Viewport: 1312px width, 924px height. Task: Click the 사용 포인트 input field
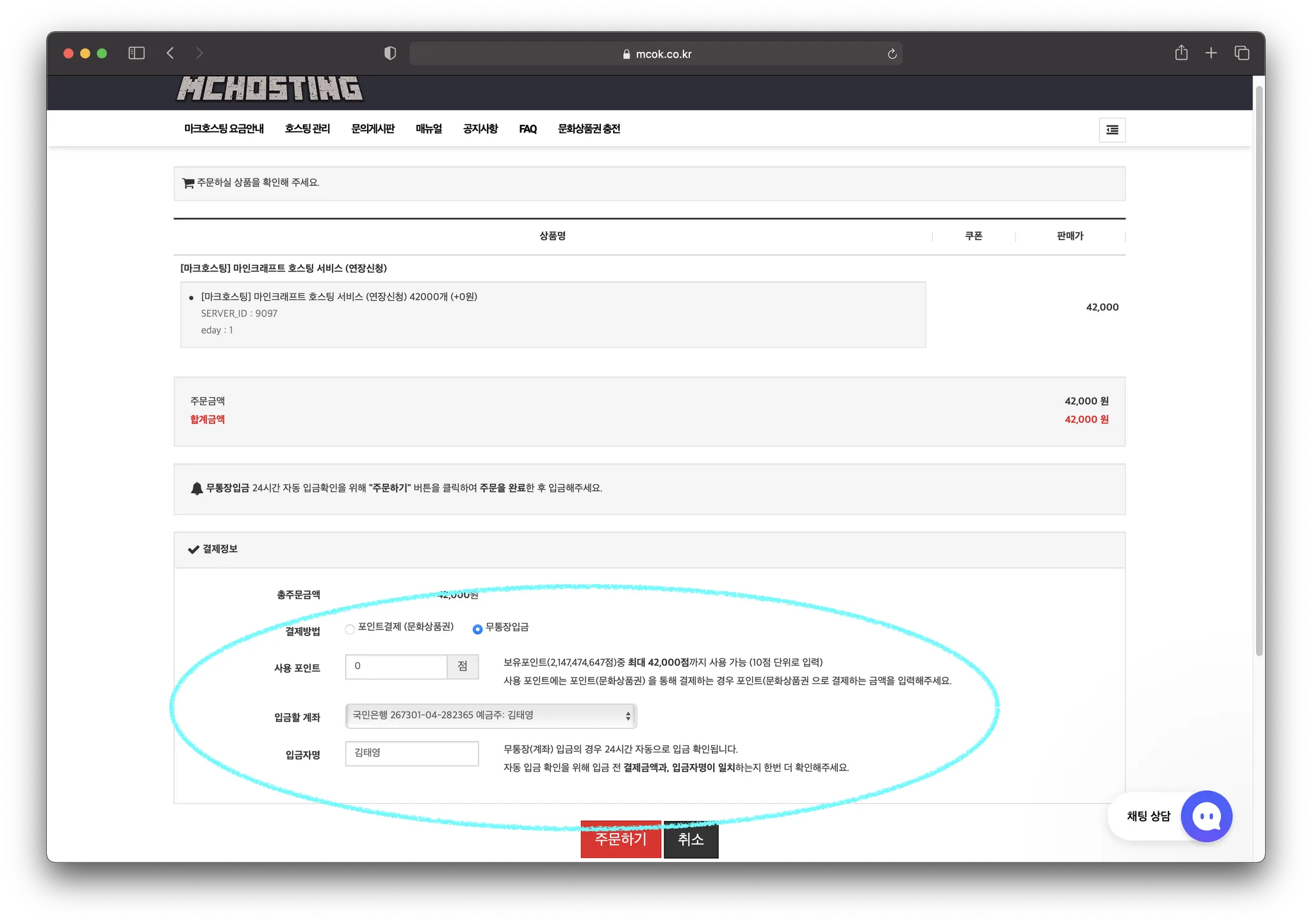[x=396, y=667]
